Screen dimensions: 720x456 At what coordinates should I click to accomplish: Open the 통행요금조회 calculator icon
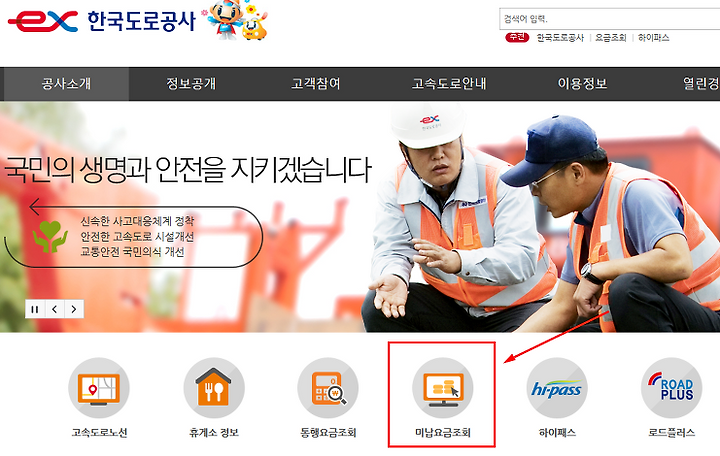328,388
